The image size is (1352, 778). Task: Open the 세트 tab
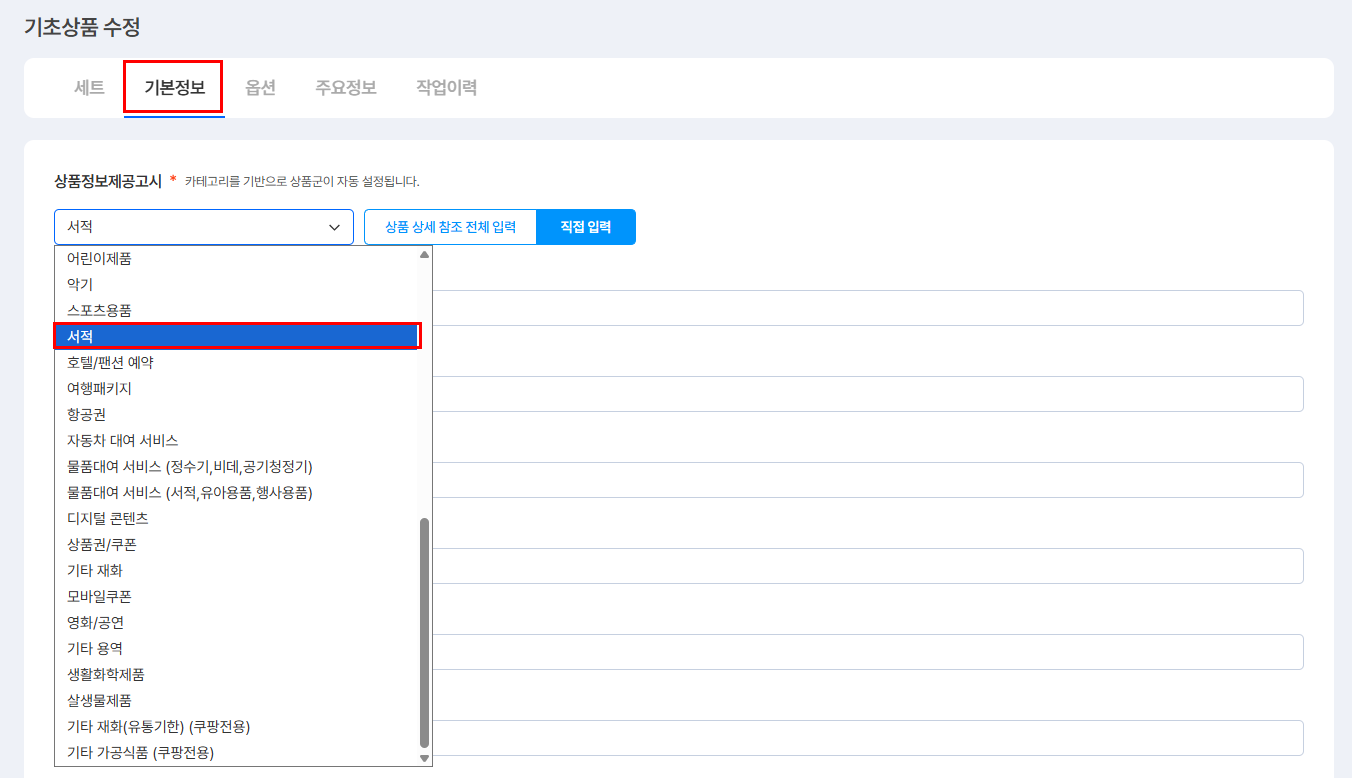click(x=89, y=88)
